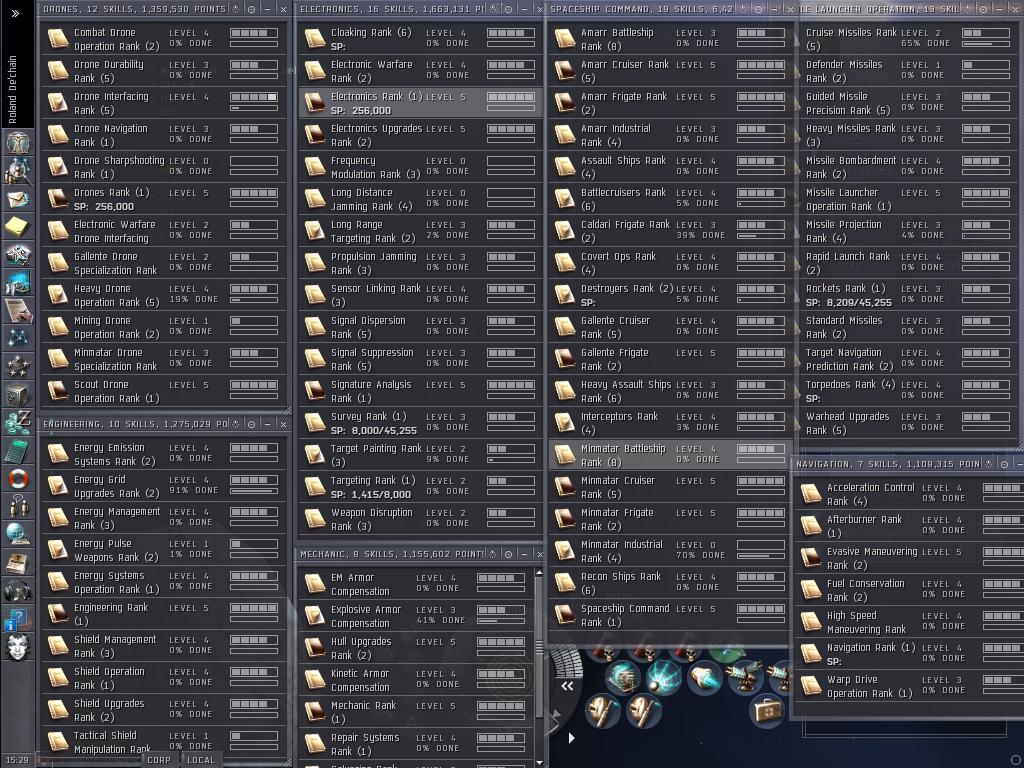Select the Electronics Rank (1) skill row
Image resolution: width=1024 pixels, height=768 pixels.
[420, 103]
